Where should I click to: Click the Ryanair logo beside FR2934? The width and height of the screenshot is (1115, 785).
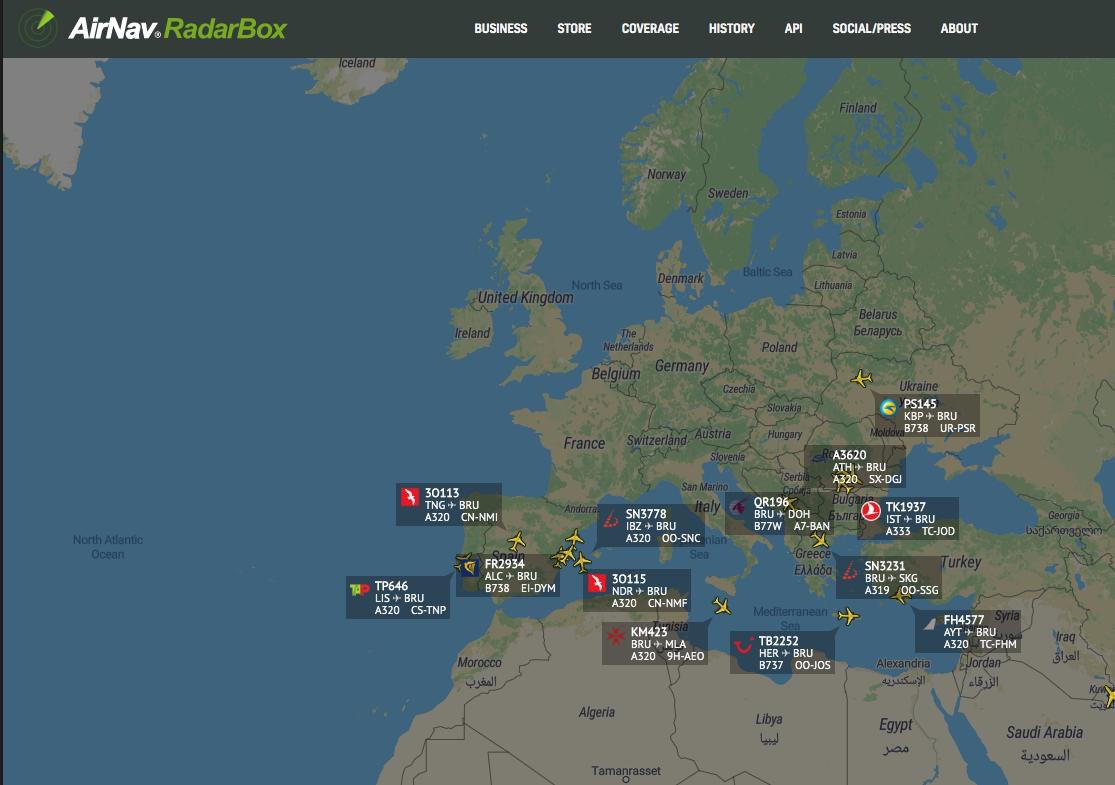coord(468,567)
